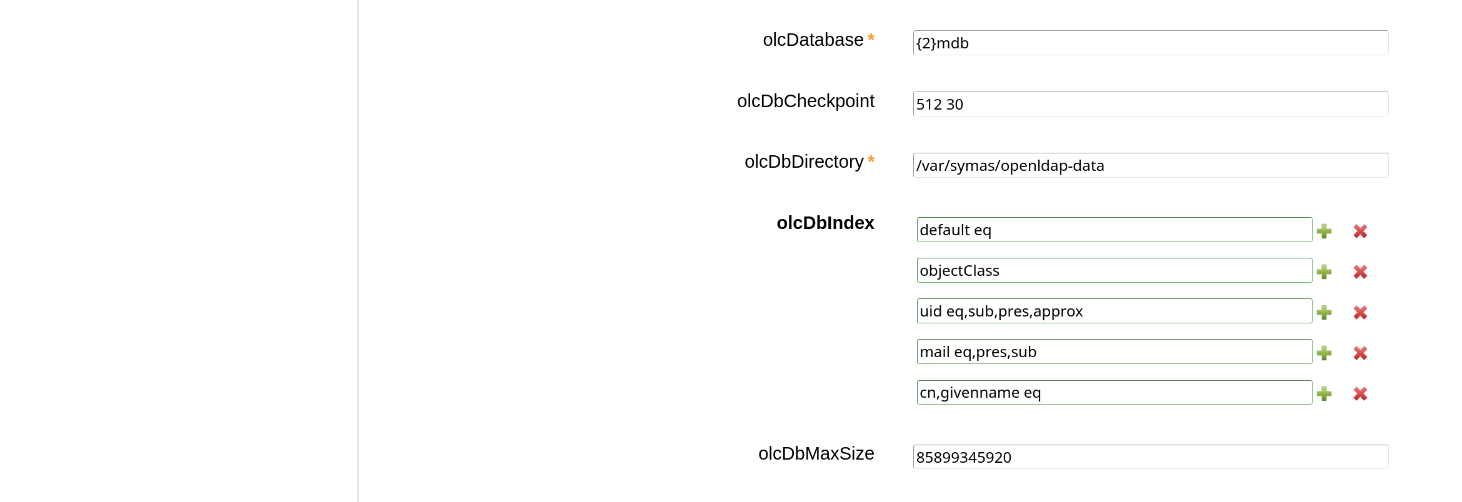1462x502 pixels.
Task: Edit the olcDbDirectory path field
Action: (x=1150, y=166)
